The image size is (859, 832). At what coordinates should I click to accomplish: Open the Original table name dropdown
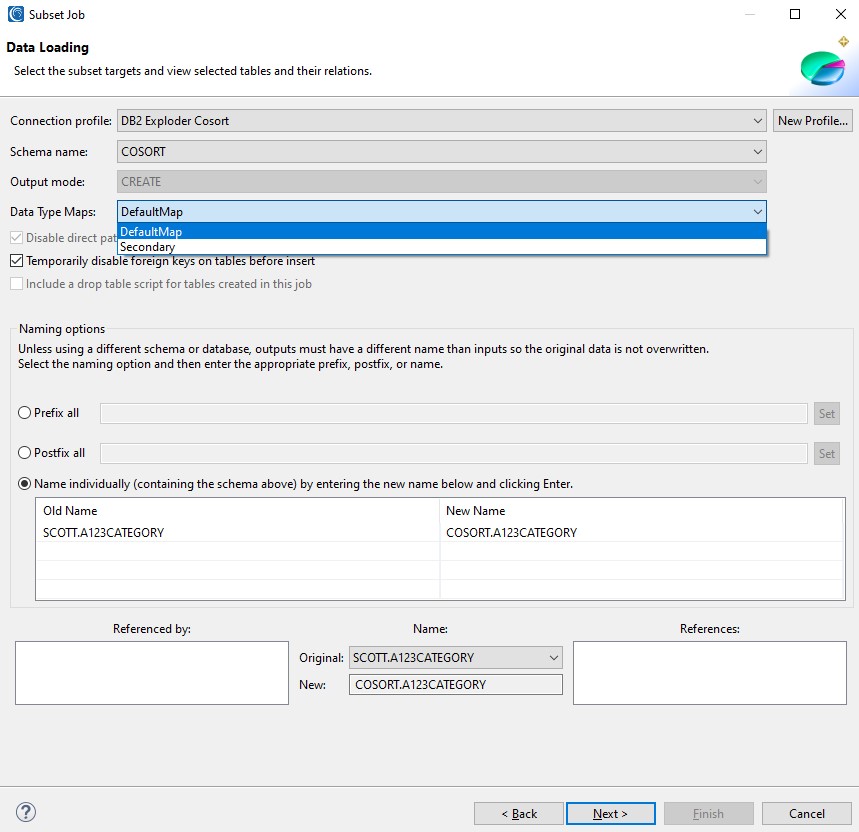coord(554,658)
